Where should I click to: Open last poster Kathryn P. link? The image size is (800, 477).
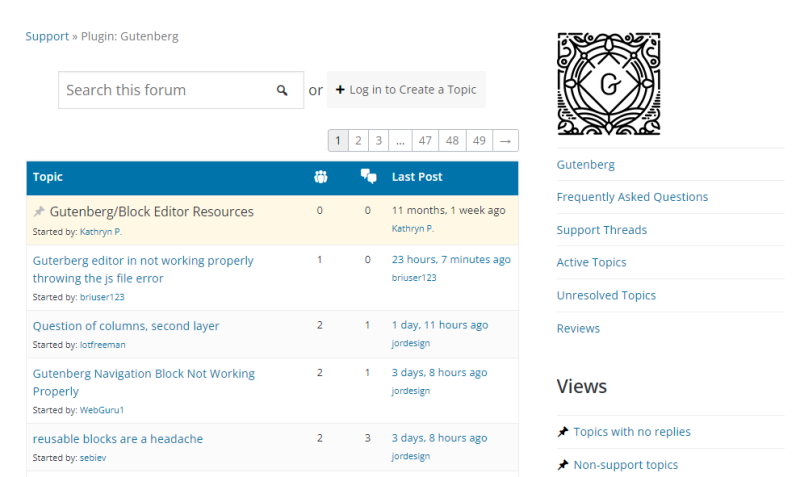pyautogui.click(x=413, y=229)
